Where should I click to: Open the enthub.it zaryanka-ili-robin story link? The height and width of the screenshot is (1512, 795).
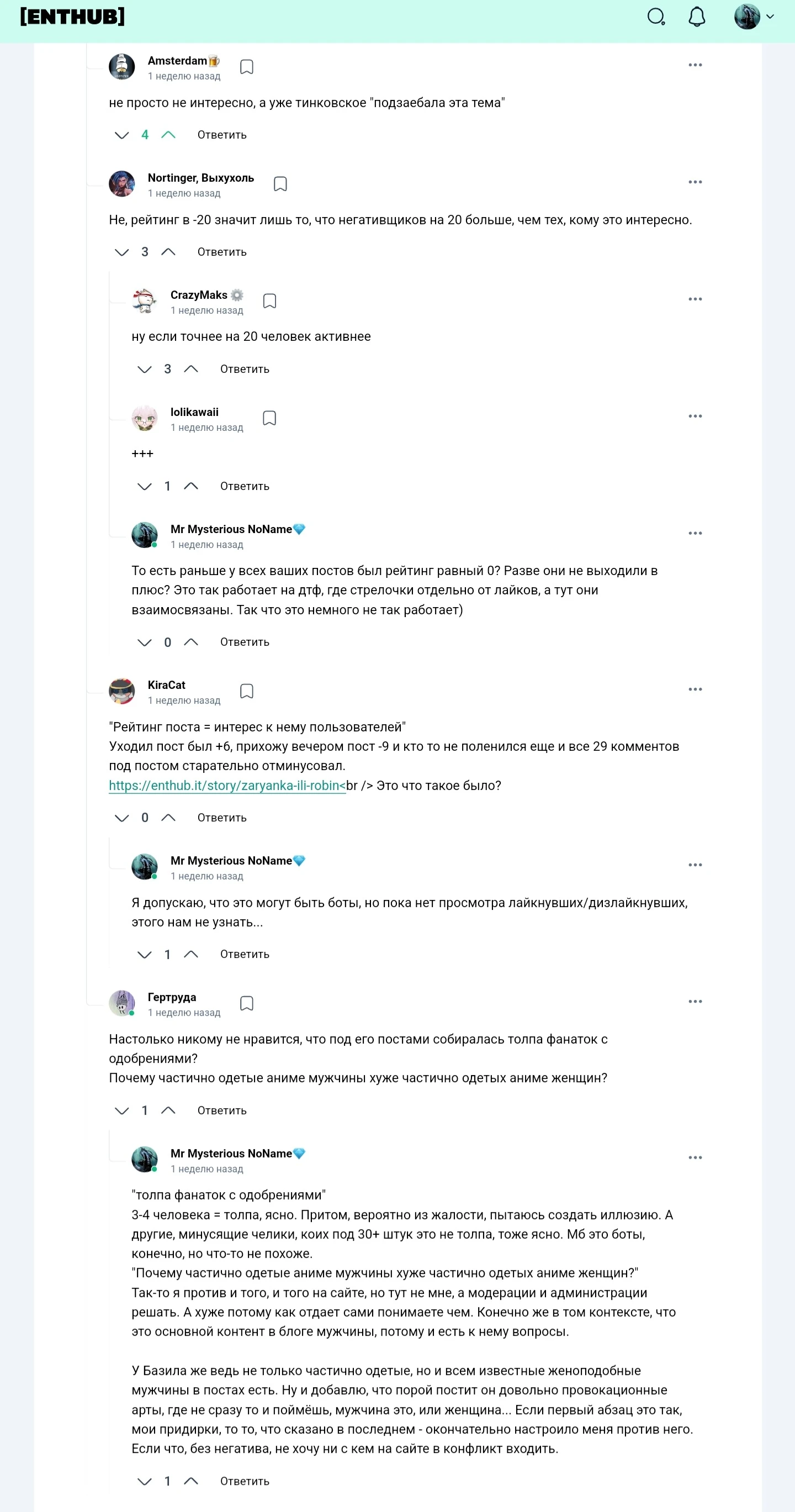(x=226, y=786)
